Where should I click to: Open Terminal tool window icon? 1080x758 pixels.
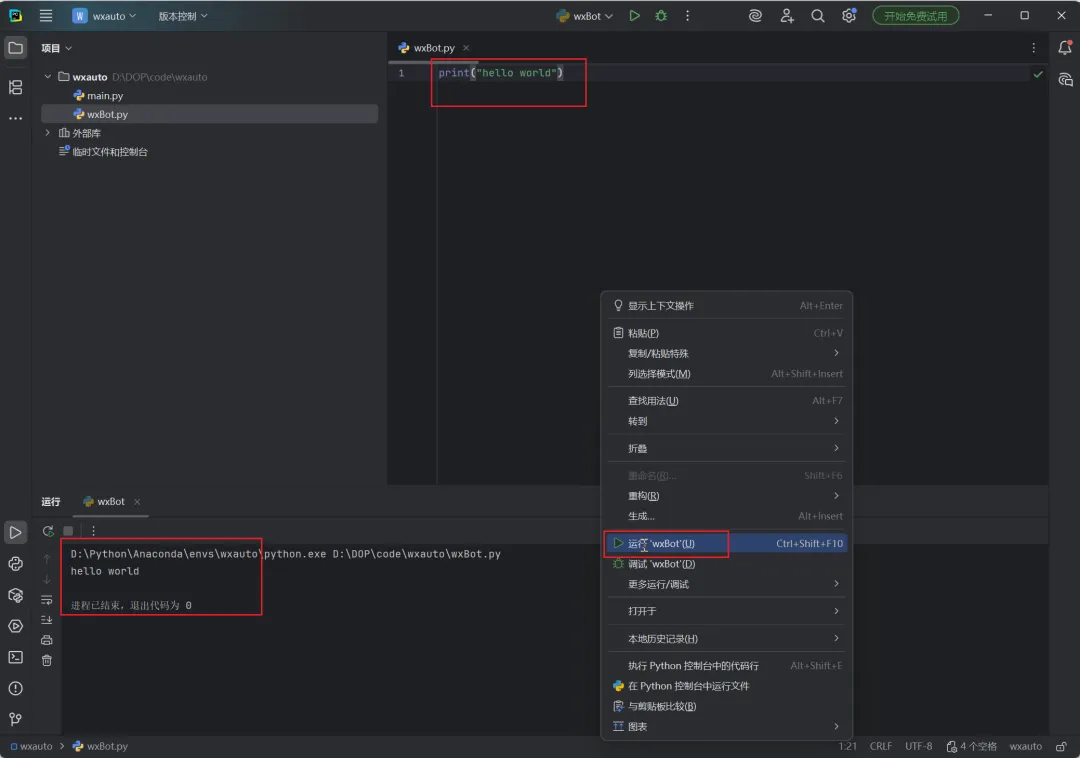(x=15, y=657)
